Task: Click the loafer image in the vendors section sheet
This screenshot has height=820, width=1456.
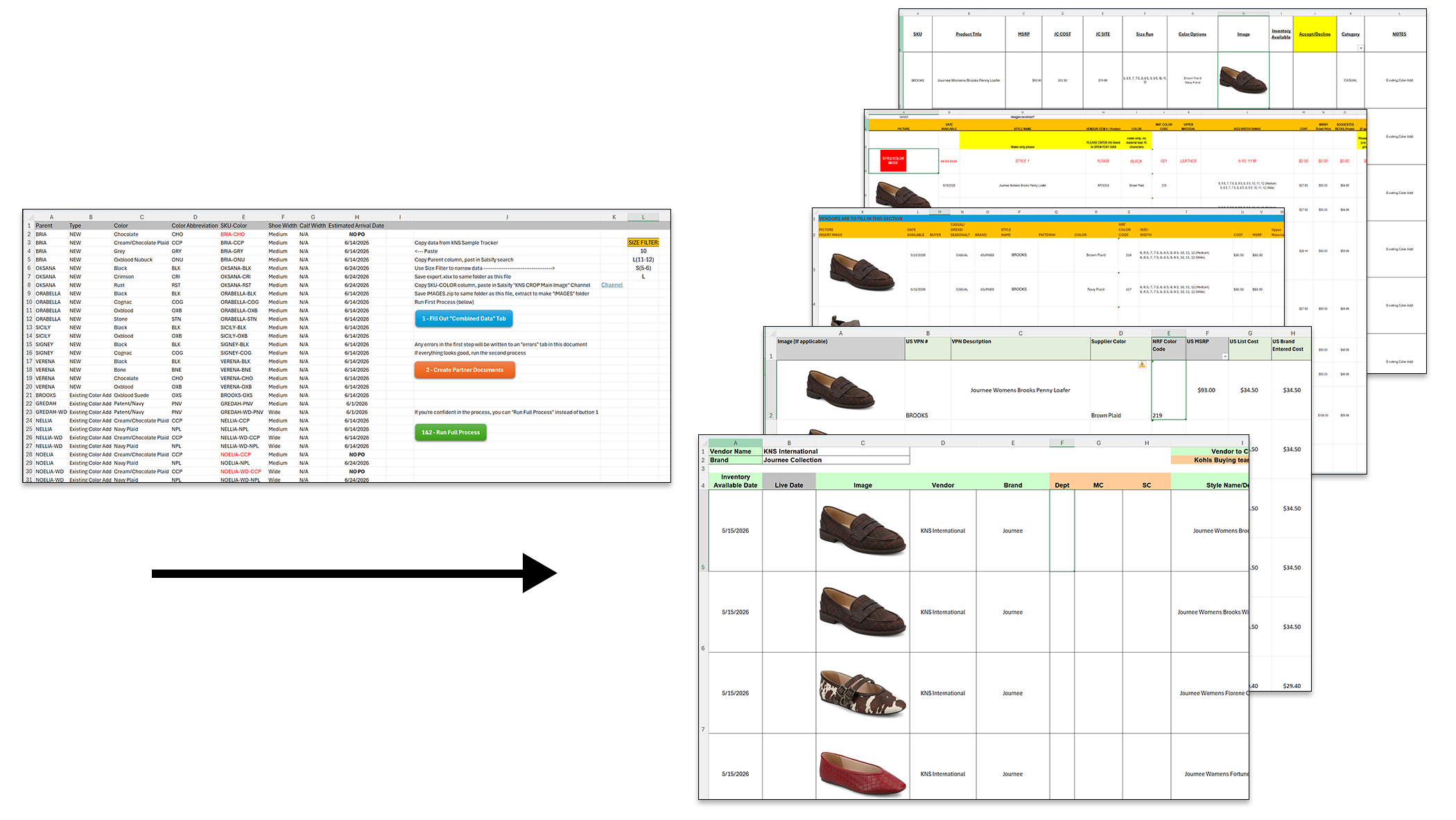Action: click(x=863, y=272)
